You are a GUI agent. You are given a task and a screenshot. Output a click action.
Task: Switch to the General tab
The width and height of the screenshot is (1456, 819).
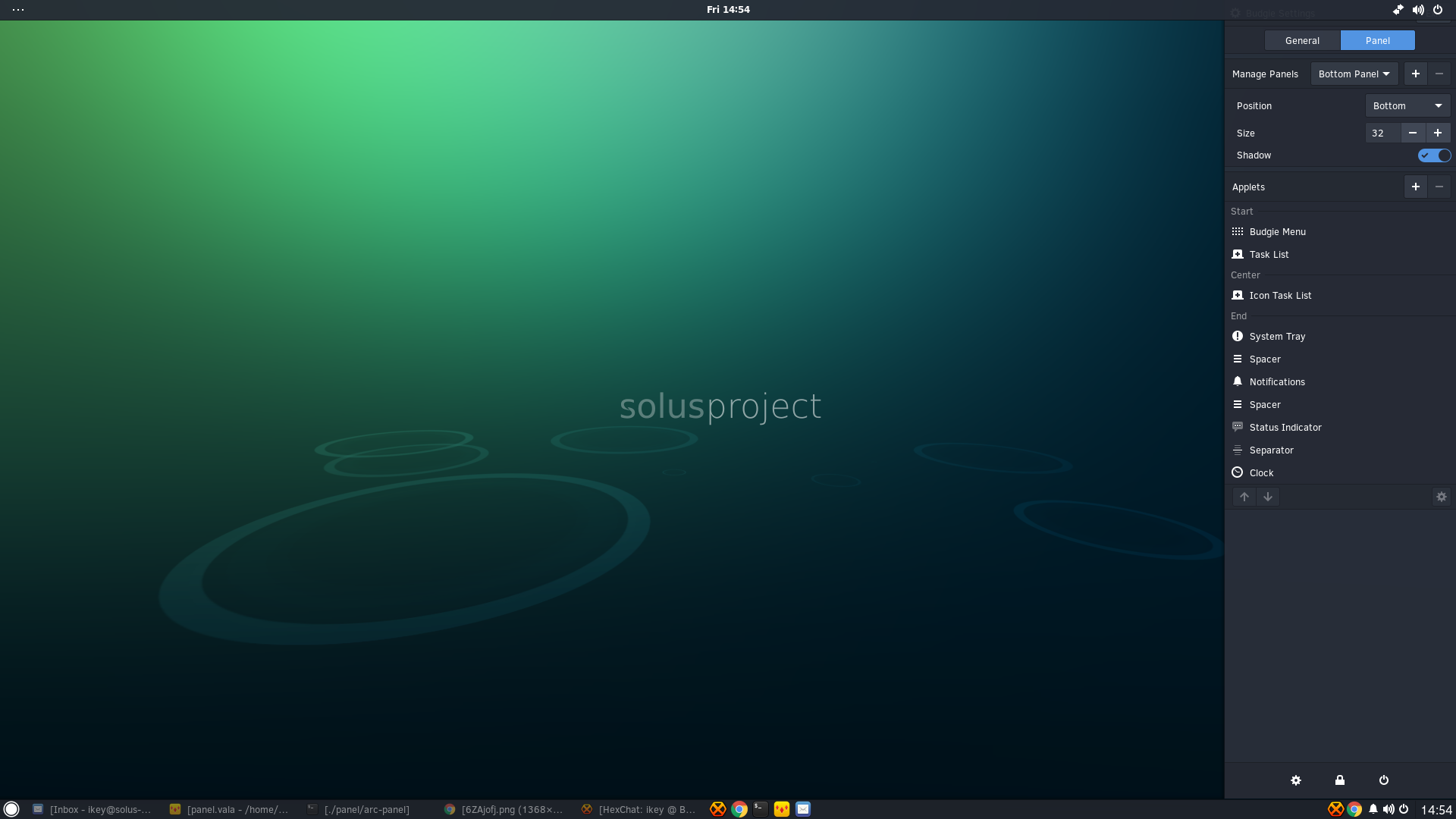tap(1302, 41)
